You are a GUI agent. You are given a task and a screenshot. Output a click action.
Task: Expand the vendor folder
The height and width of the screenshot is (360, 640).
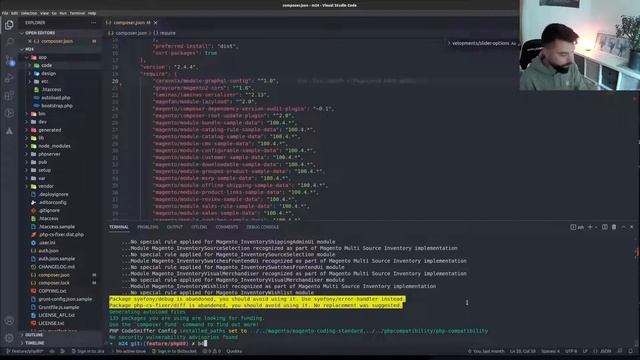60,186
